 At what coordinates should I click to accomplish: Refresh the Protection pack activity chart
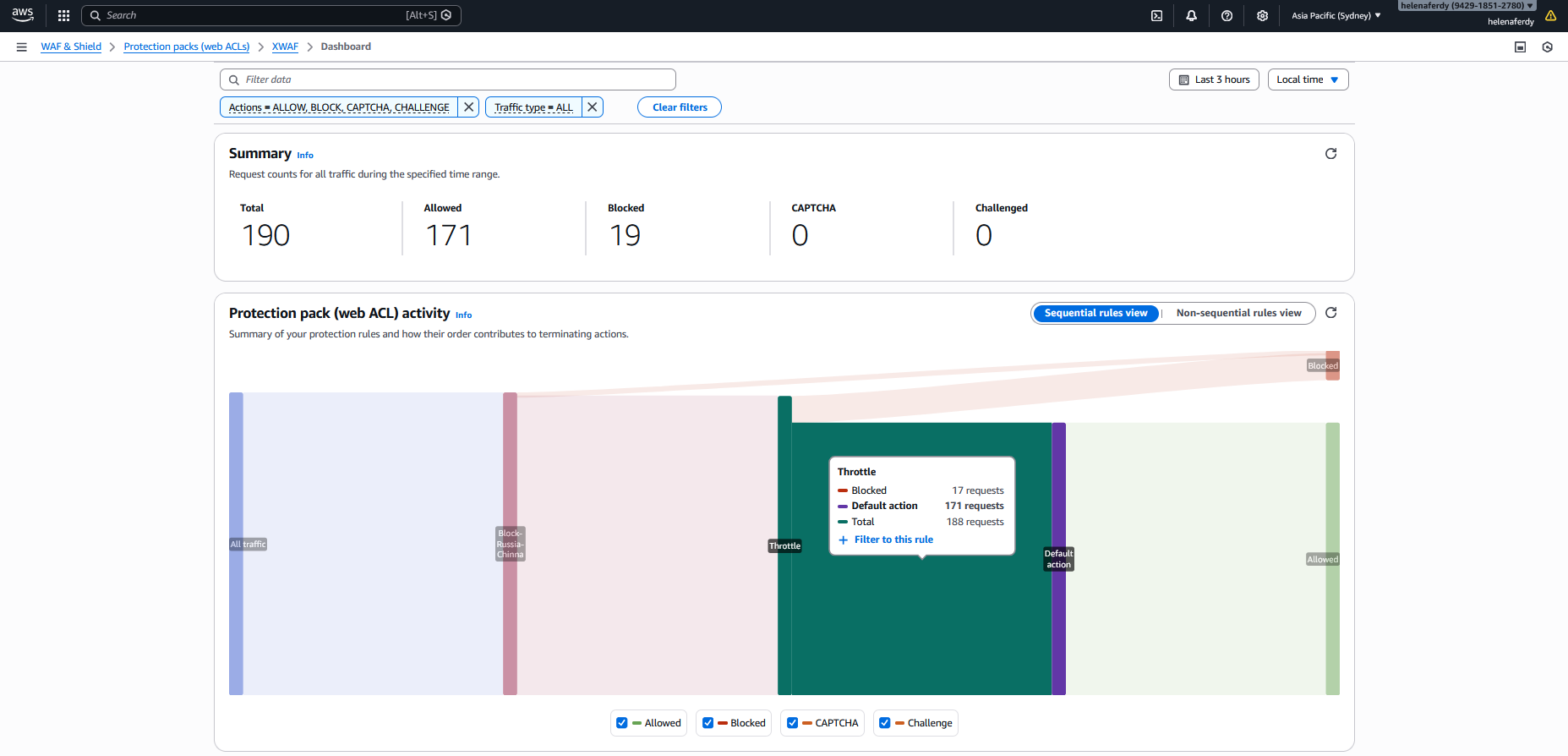click(x=1330, y=313)
